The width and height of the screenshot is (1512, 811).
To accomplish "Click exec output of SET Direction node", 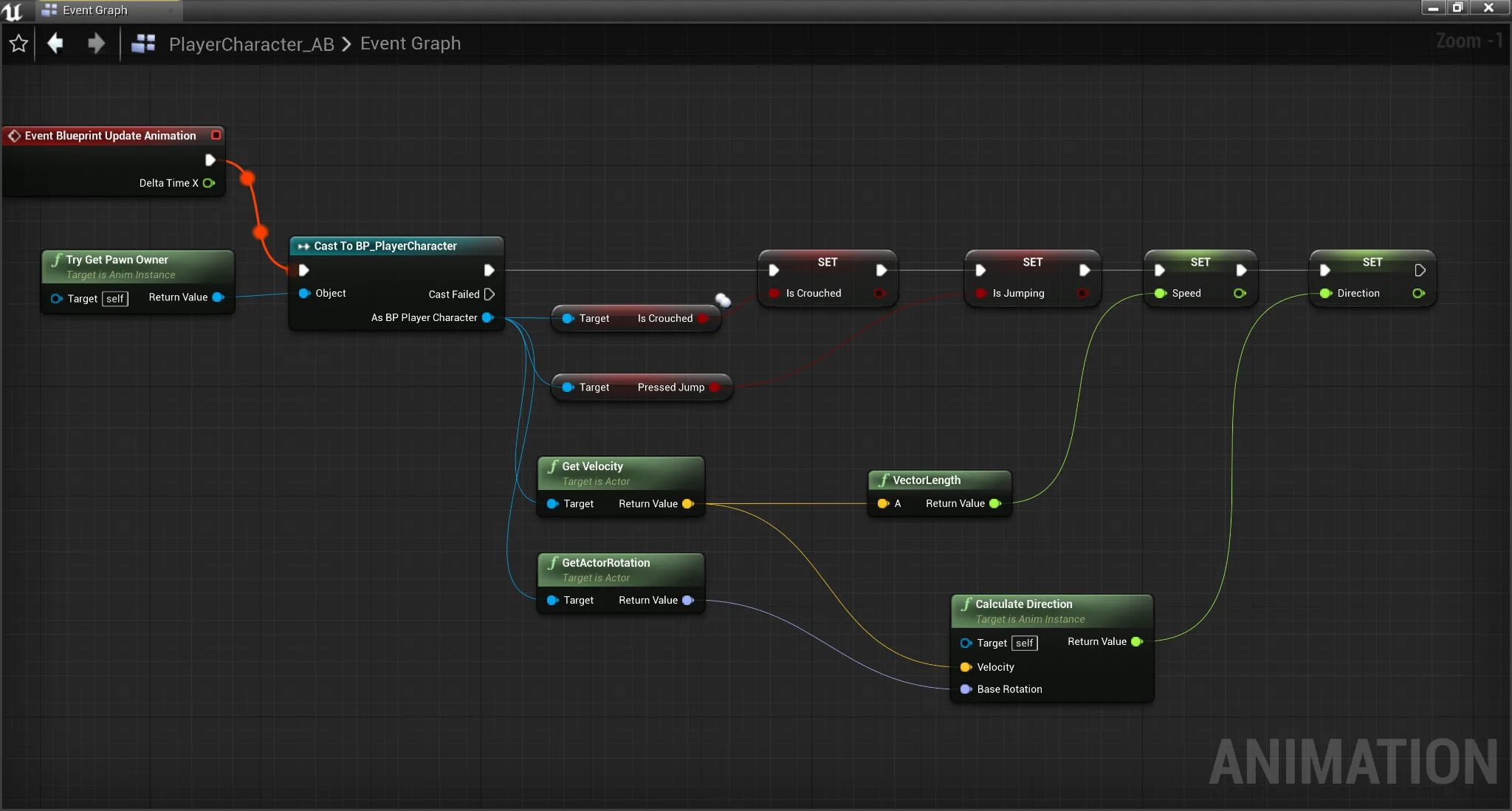I will pyautogui.click(x=1420, y=270).
